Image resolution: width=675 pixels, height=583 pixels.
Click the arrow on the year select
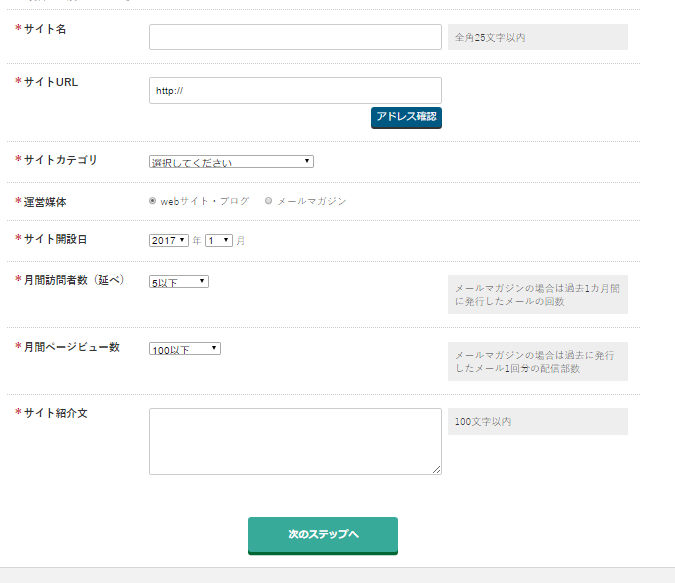(182, 240)
